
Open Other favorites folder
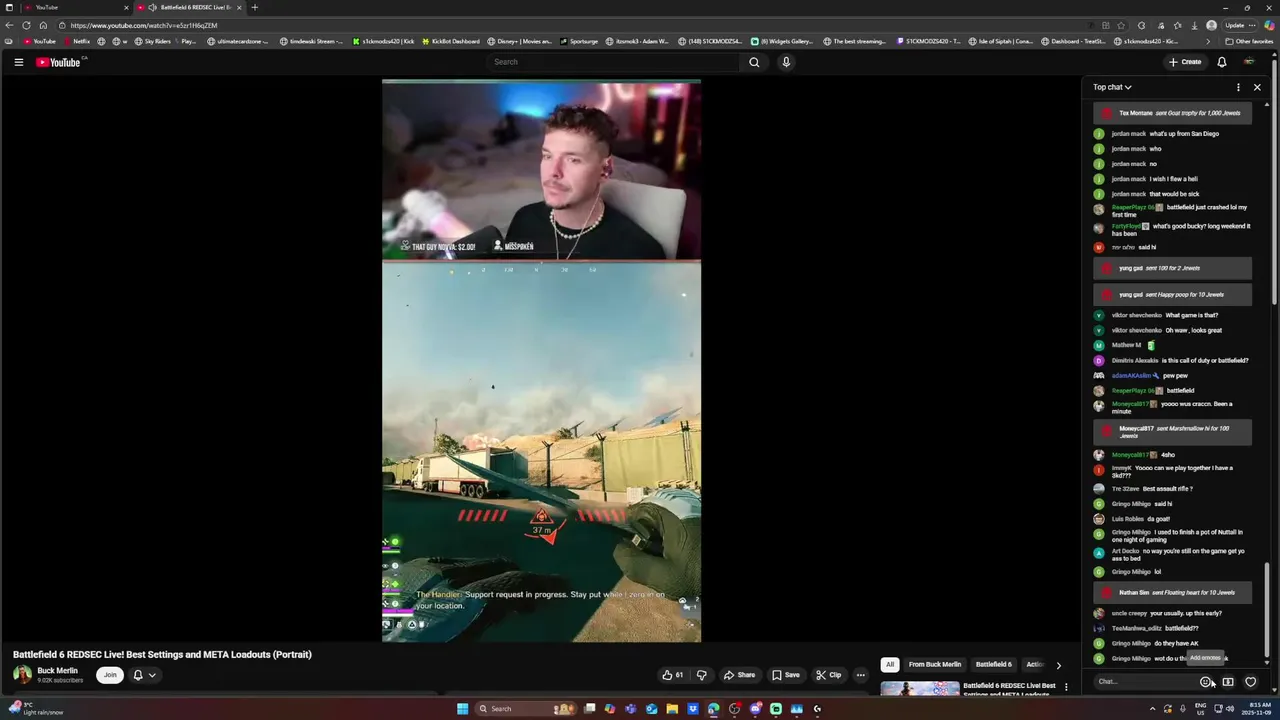1249,41
